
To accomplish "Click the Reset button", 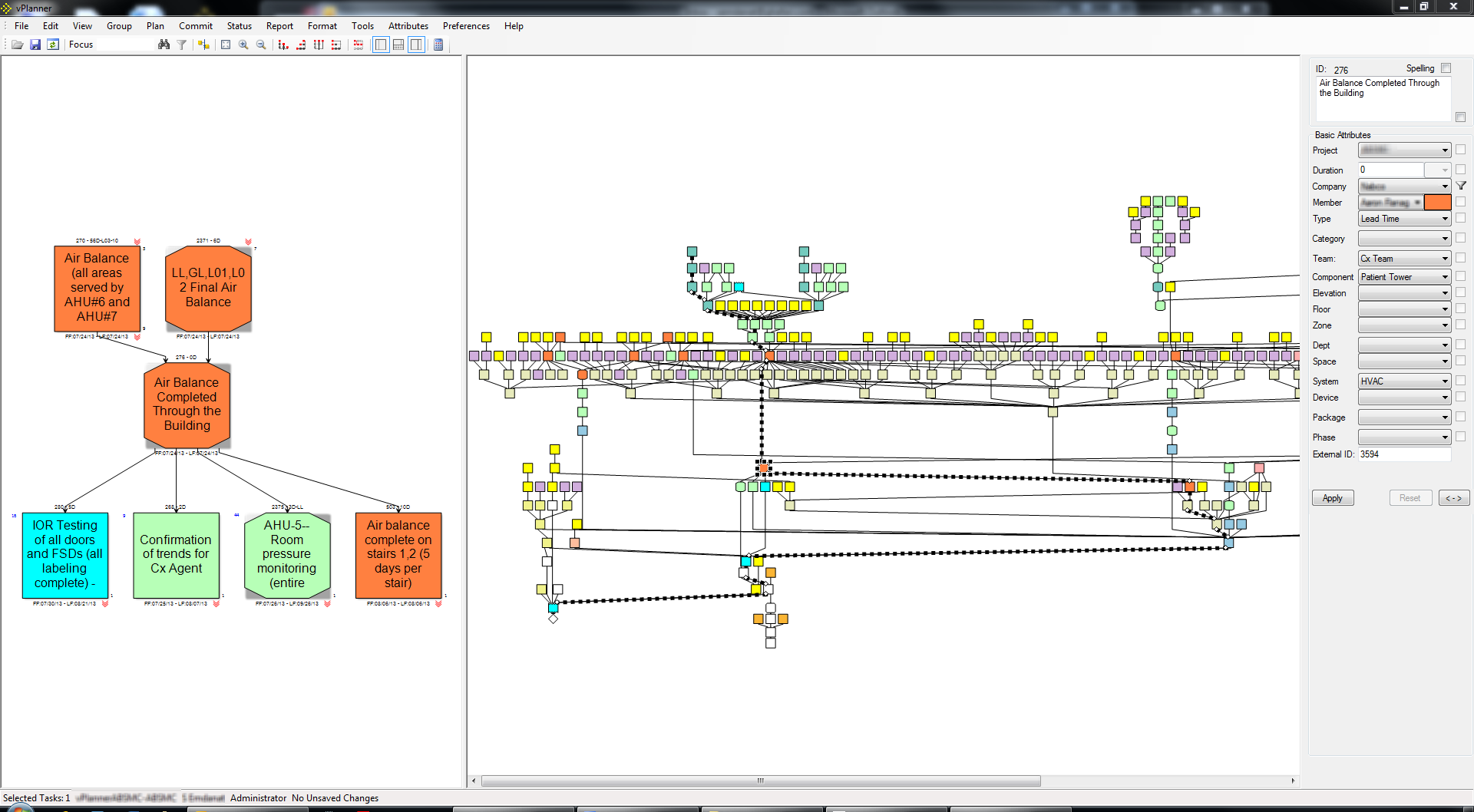I will pyautogui.click(x=1410, y=498).
